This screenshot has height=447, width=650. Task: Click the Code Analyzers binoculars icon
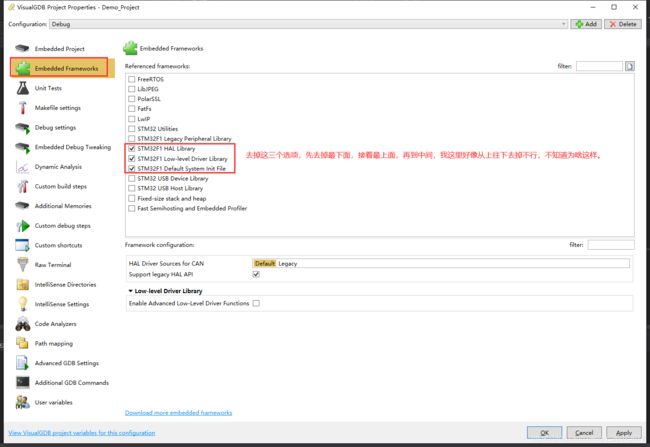point(23,324)
